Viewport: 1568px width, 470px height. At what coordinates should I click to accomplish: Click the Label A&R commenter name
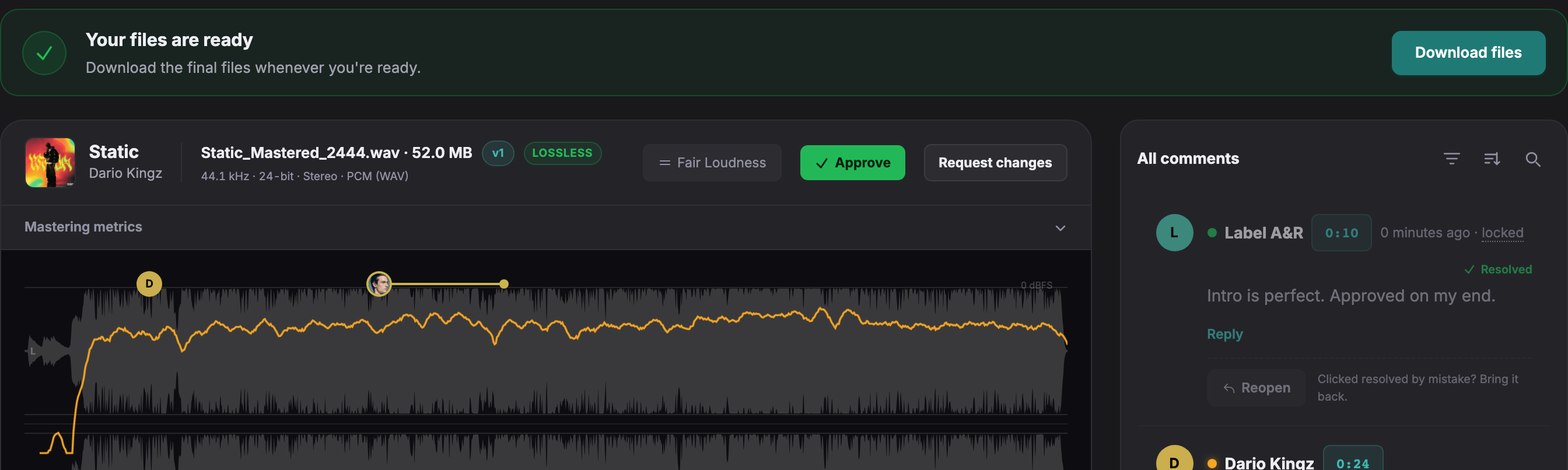pyautogui.click(x=1263, y=233)
